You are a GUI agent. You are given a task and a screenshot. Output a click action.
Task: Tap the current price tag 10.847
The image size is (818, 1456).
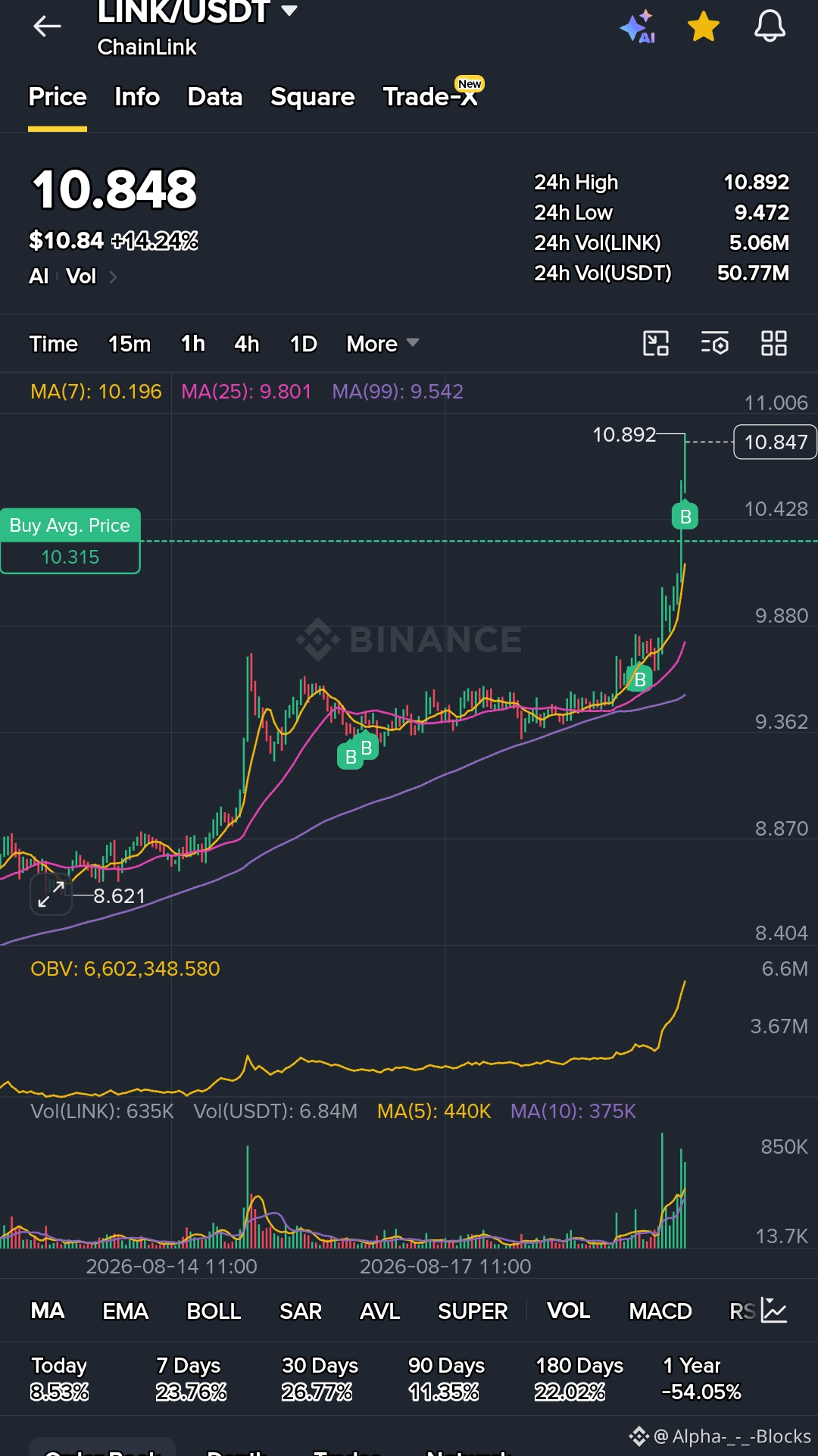776,442
